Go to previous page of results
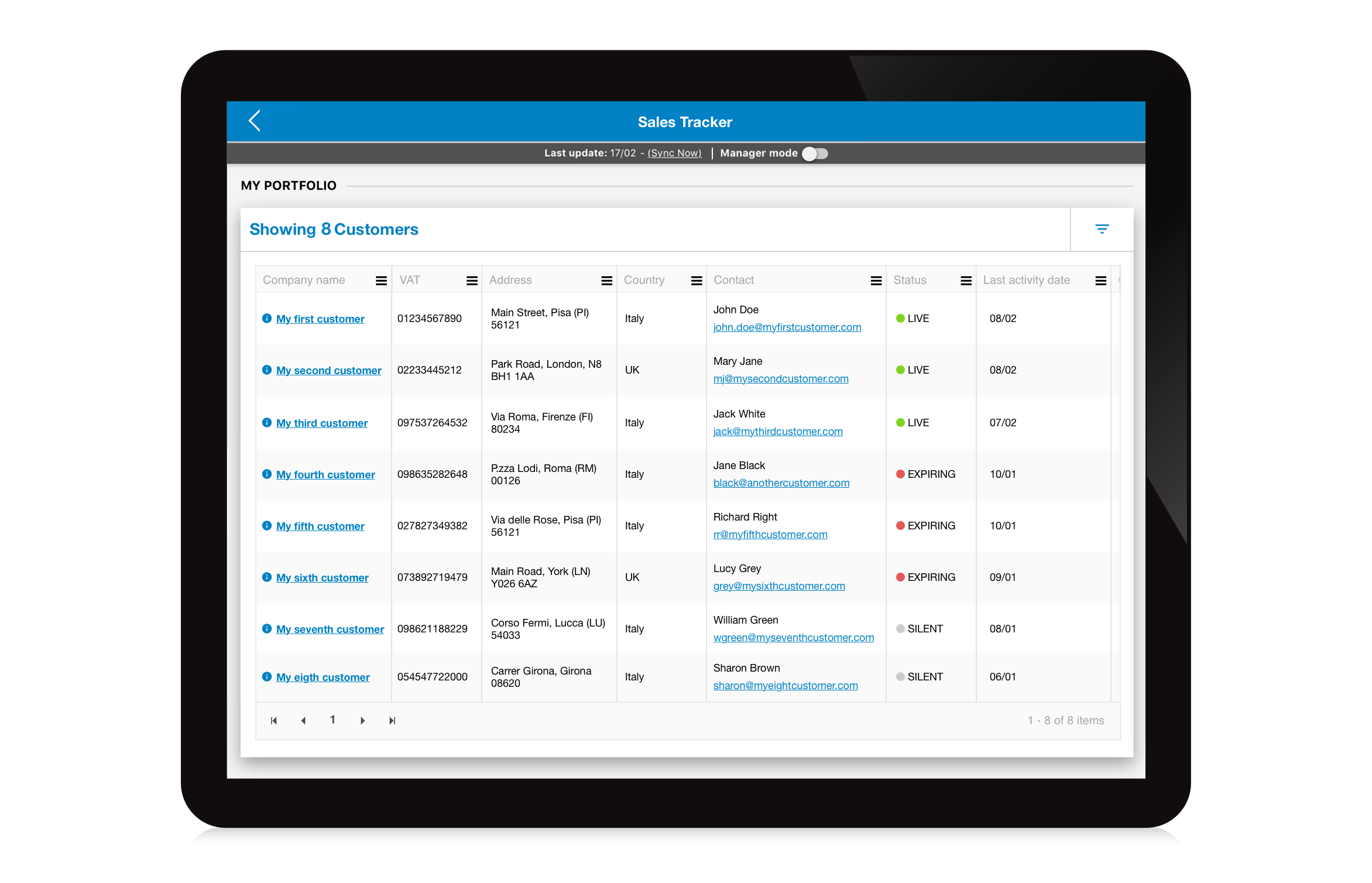The width and height of the screenshot is (1372, 883). pyautogui.click(x=303, y=721)
